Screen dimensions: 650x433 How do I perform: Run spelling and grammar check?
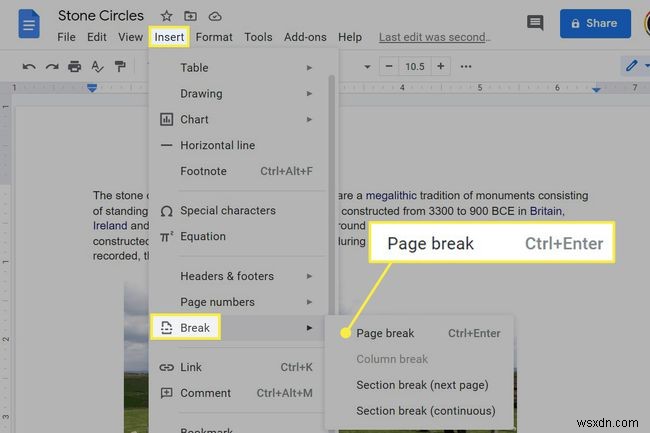pos(97,66)
